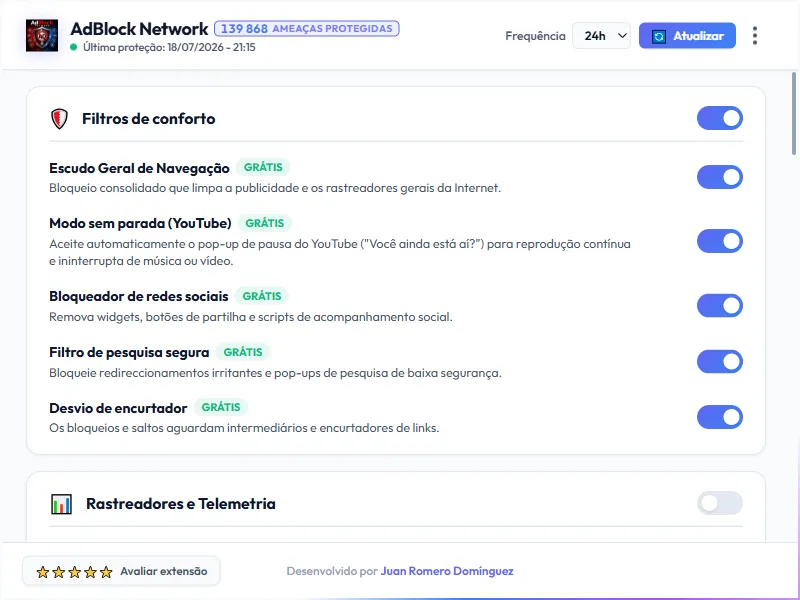Click GRÁTIS badge next to Filtro de pesquisa segura
The height and width of the screenshot is (600, 800).
point(243,352)
